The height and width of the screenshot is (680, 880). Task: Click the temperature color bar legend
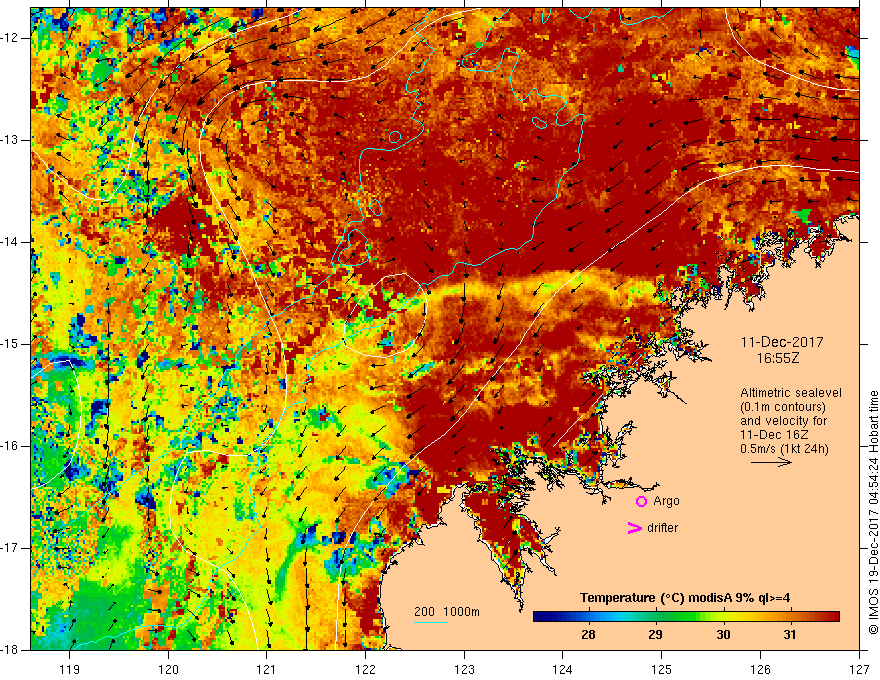point(686,617)
